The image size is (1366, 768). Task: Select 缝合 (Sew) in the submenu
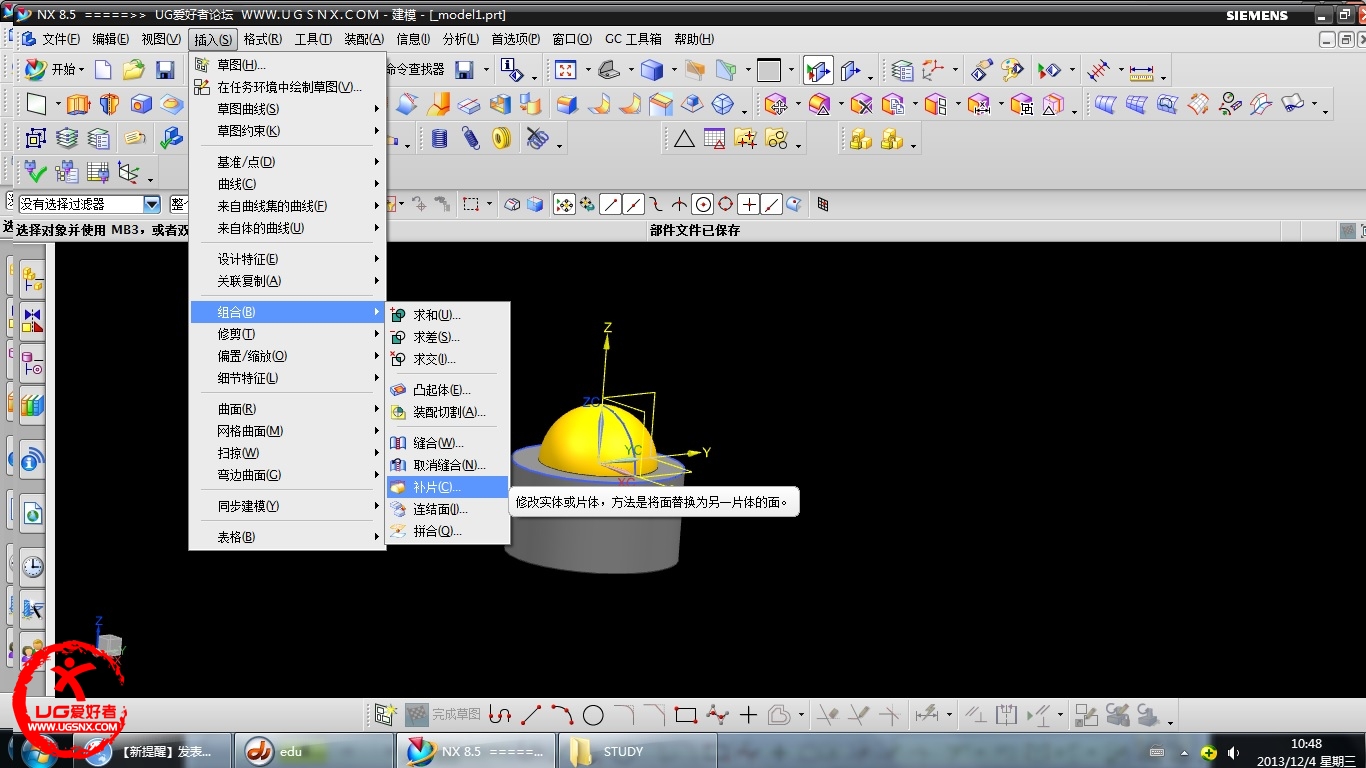448,443
